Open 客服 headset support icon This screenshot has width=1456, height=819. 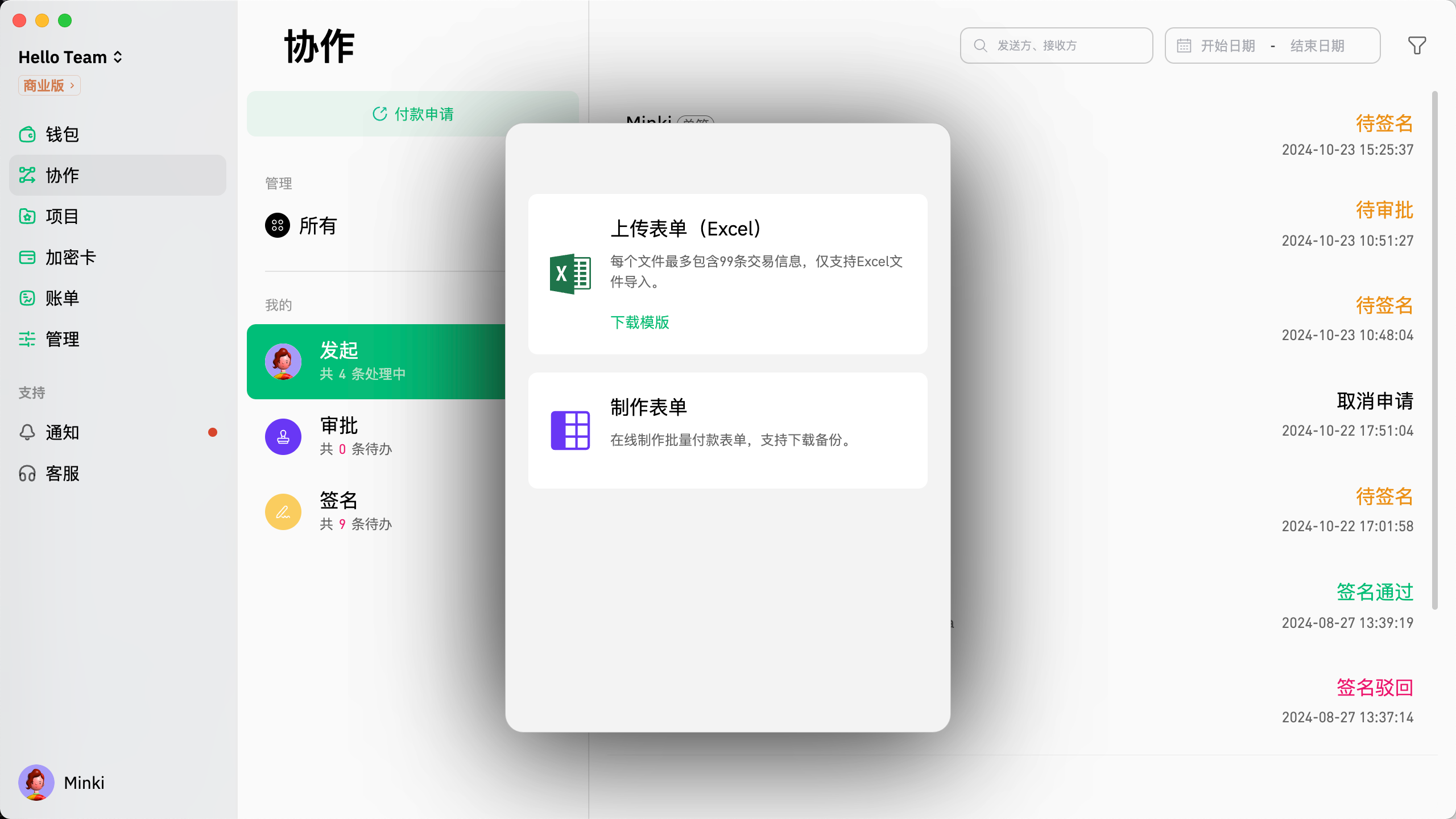pos(27,474)
